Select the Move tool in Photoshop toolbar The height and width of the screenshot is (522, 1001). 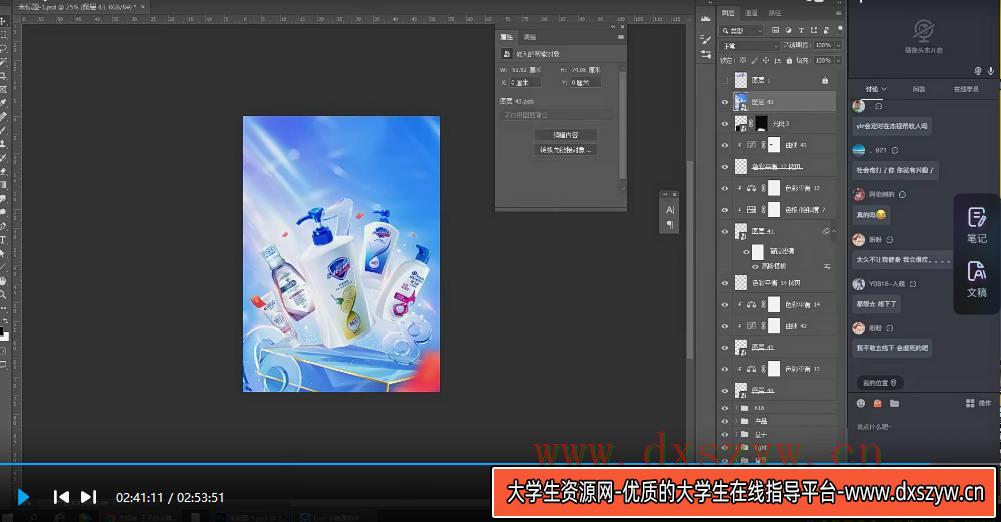pos(3,21)
